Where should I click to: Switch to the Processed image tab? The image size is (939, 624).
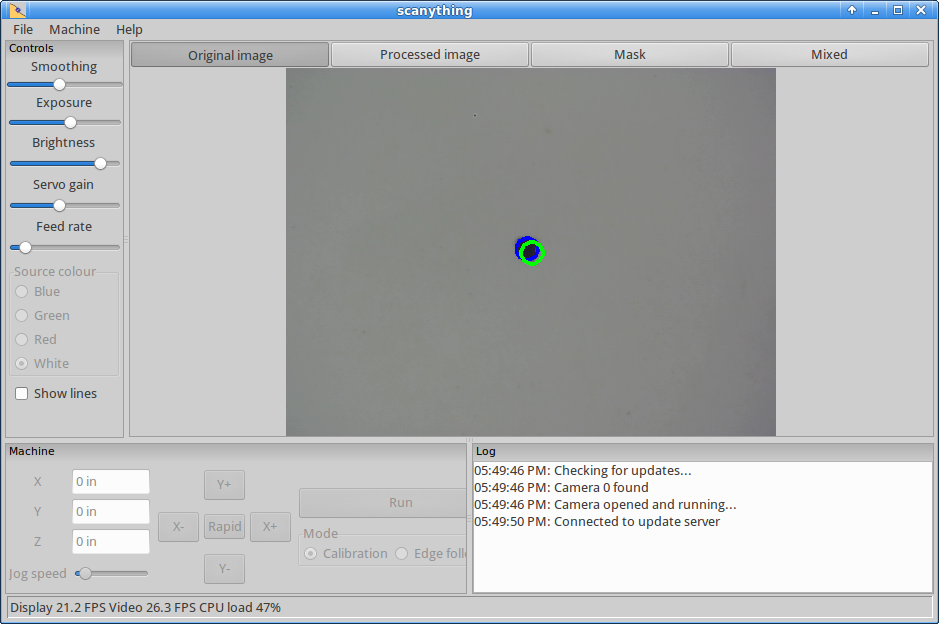(x=430, y=54)
